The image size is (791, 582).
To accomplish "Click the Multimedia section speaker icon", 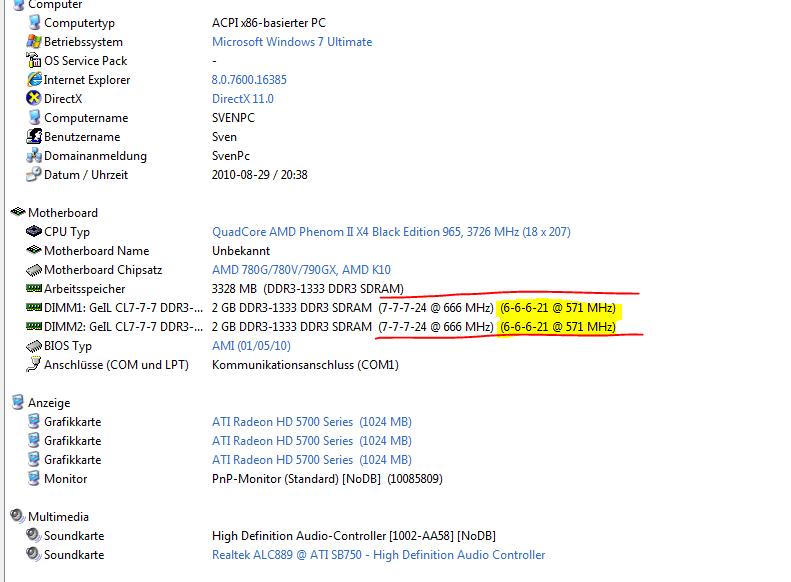I will tap(17, 515).
